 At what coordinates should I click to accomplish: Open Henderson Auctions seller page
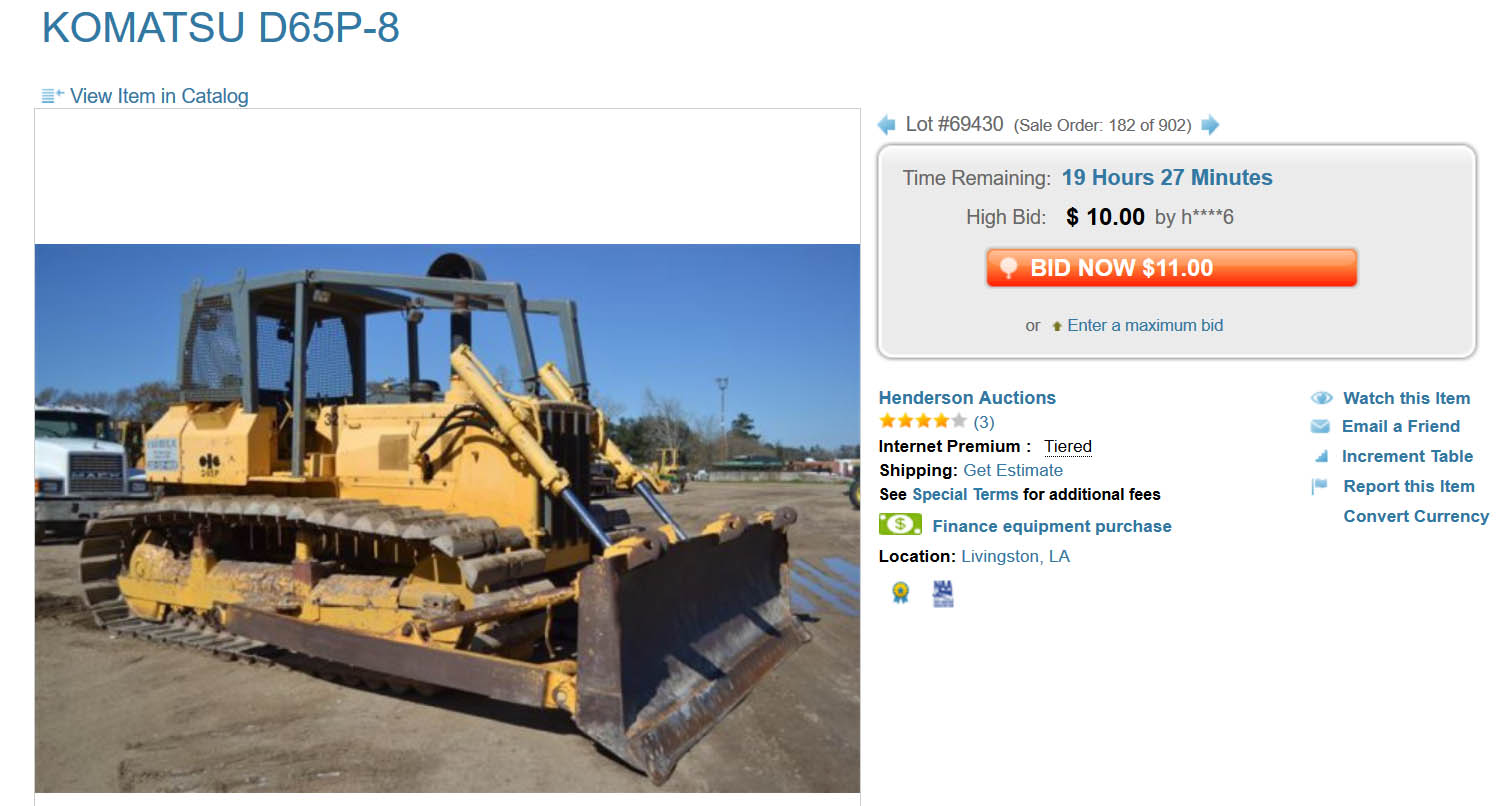click(967, 397)
